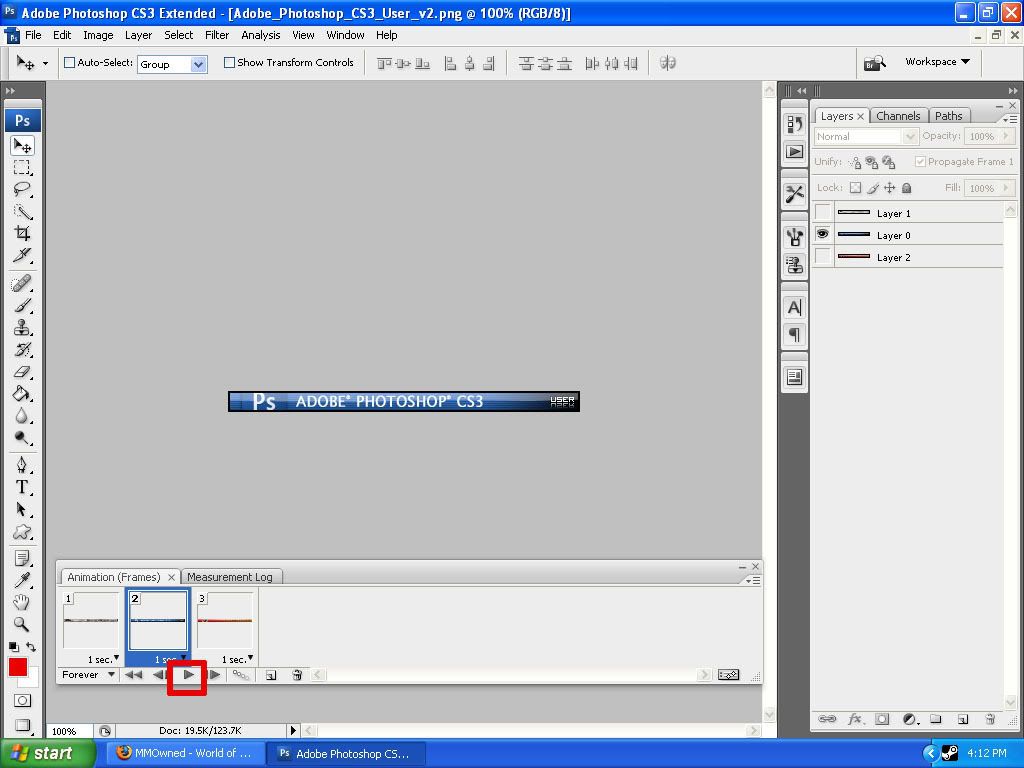Select the Lasso tool

[22, 189]
